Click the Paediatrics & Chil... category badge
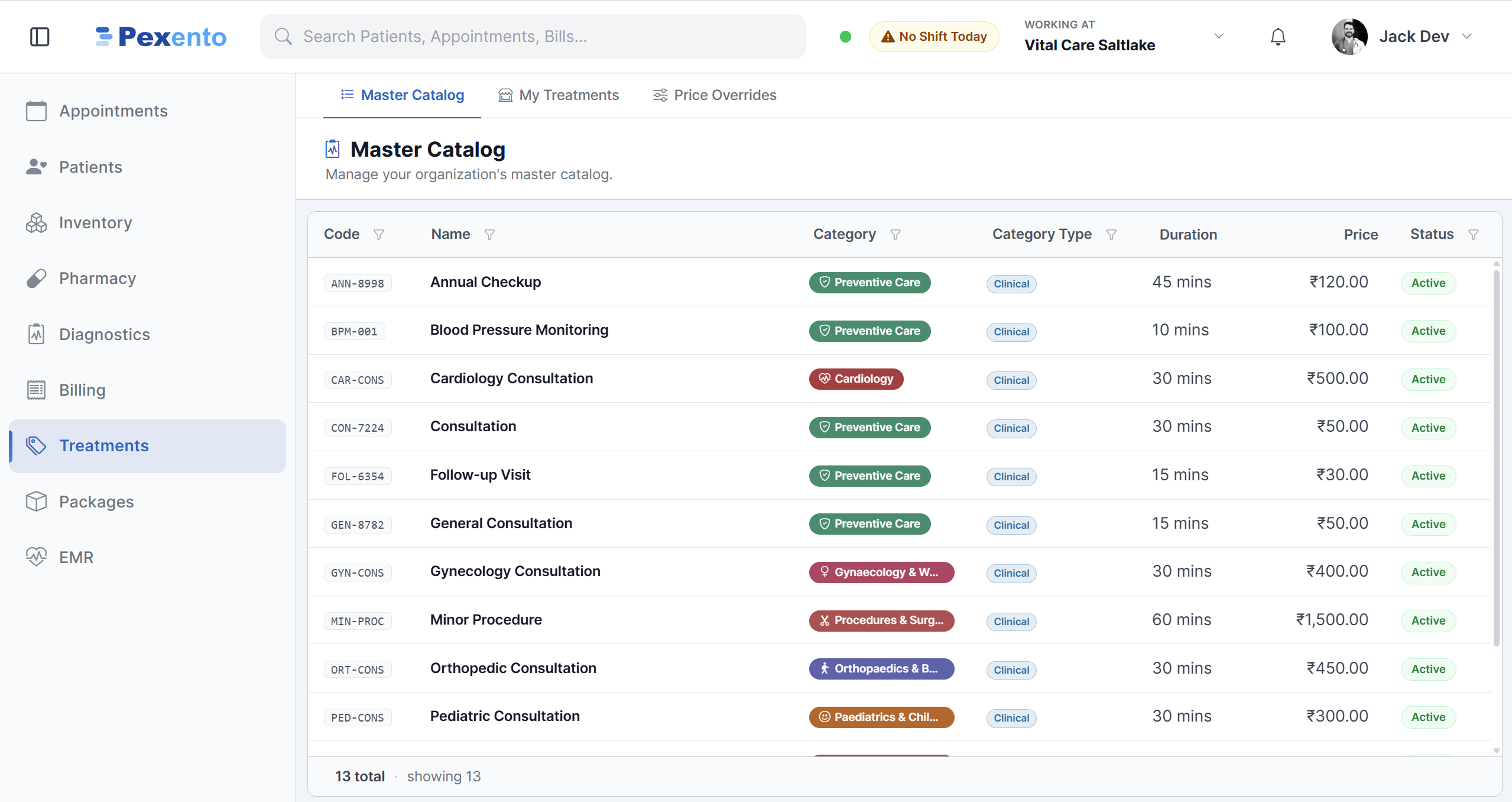This screenshot has height=802, width=1512. pyautogui.click(x=881, y=717)
